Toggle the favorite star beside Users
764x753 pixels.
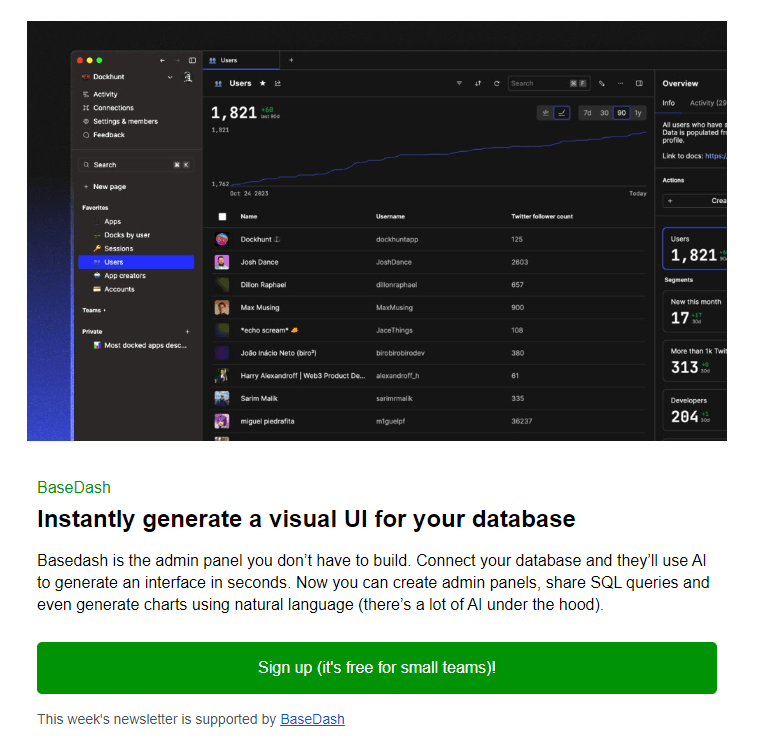click(x=263, y=83)
